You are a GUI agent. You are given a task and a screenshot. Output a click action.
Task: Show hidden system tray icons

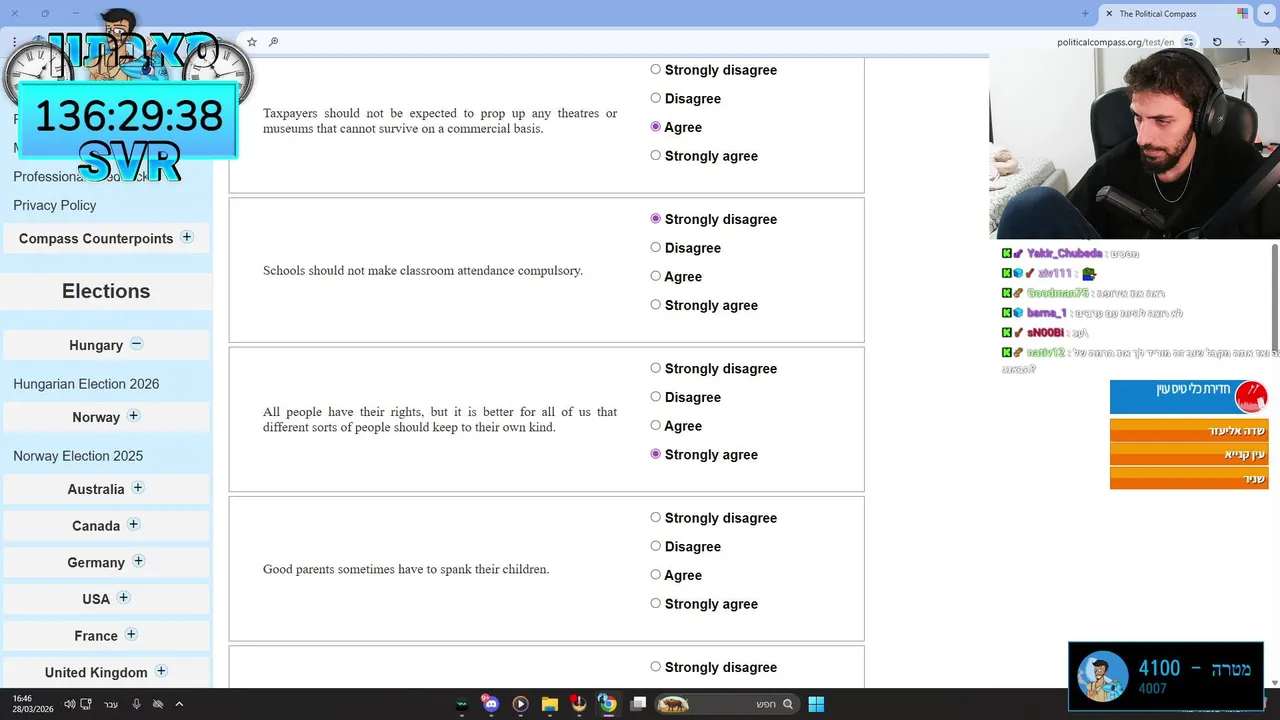coord(179,704)
